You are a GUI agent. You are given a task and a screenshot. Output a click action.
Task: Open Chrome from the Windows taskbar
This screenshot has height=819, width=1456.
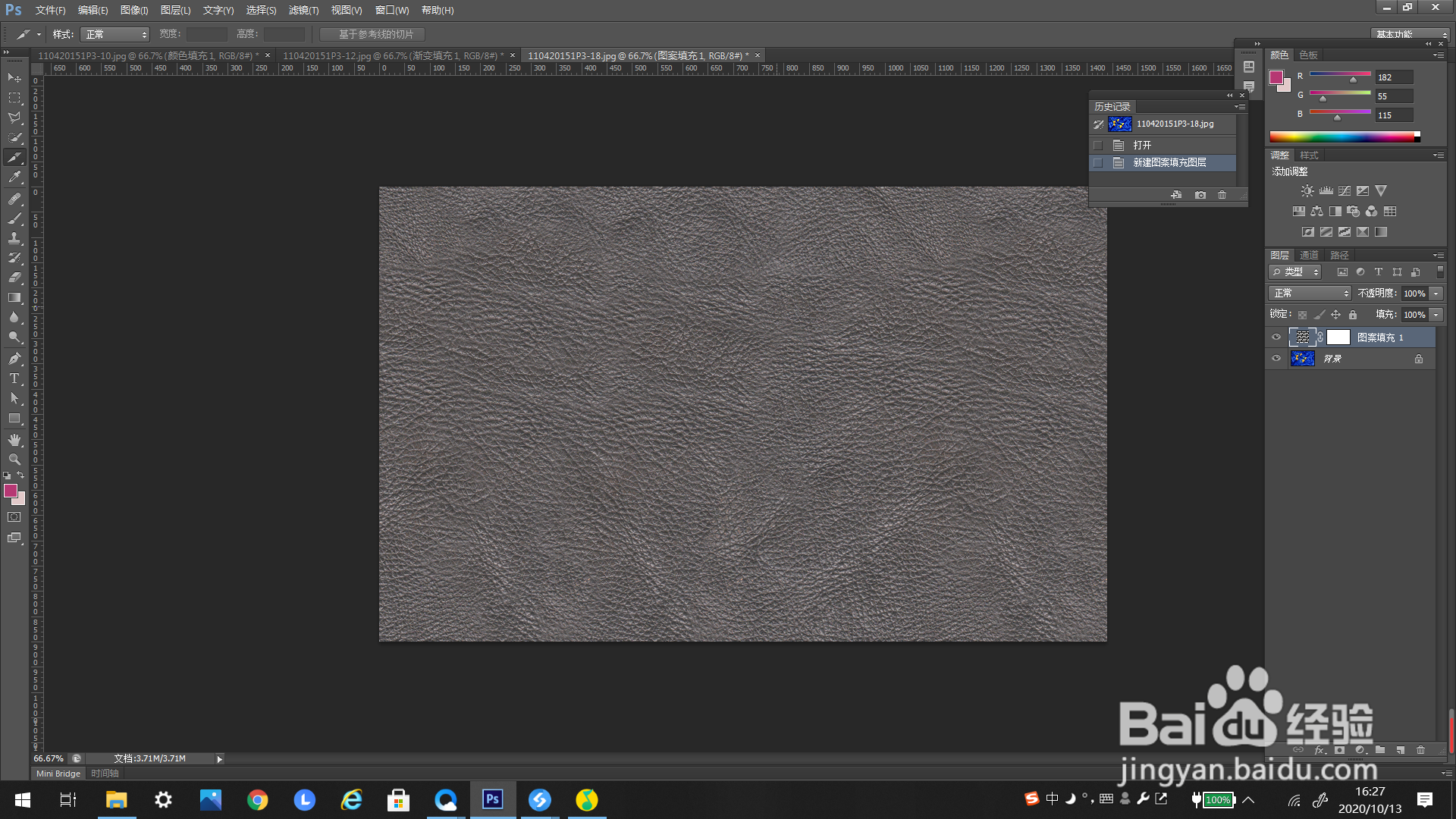pos(257,800)
